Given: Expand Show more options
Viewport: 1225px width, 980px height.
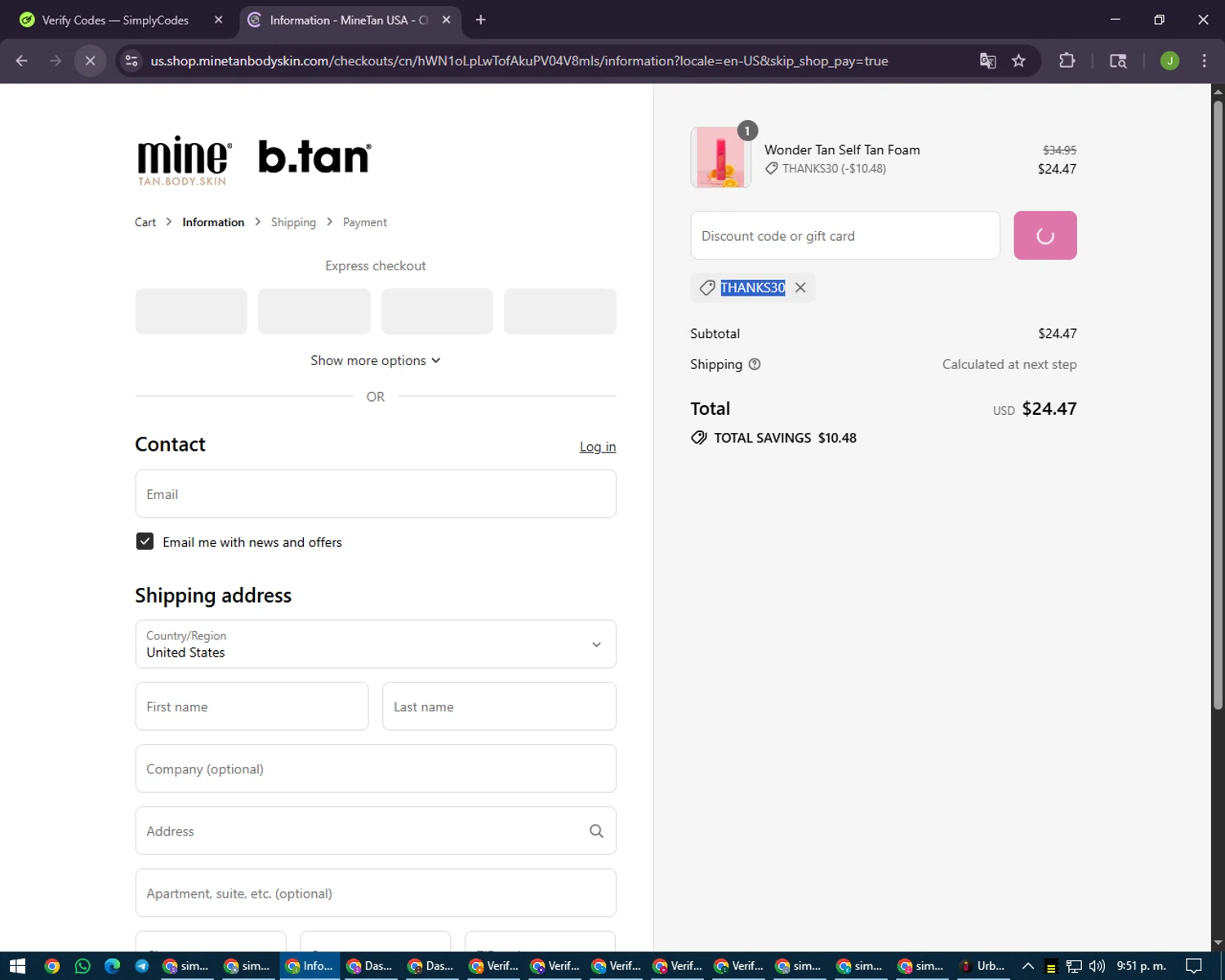Looking at the screenshot, I should pos(376,360).
